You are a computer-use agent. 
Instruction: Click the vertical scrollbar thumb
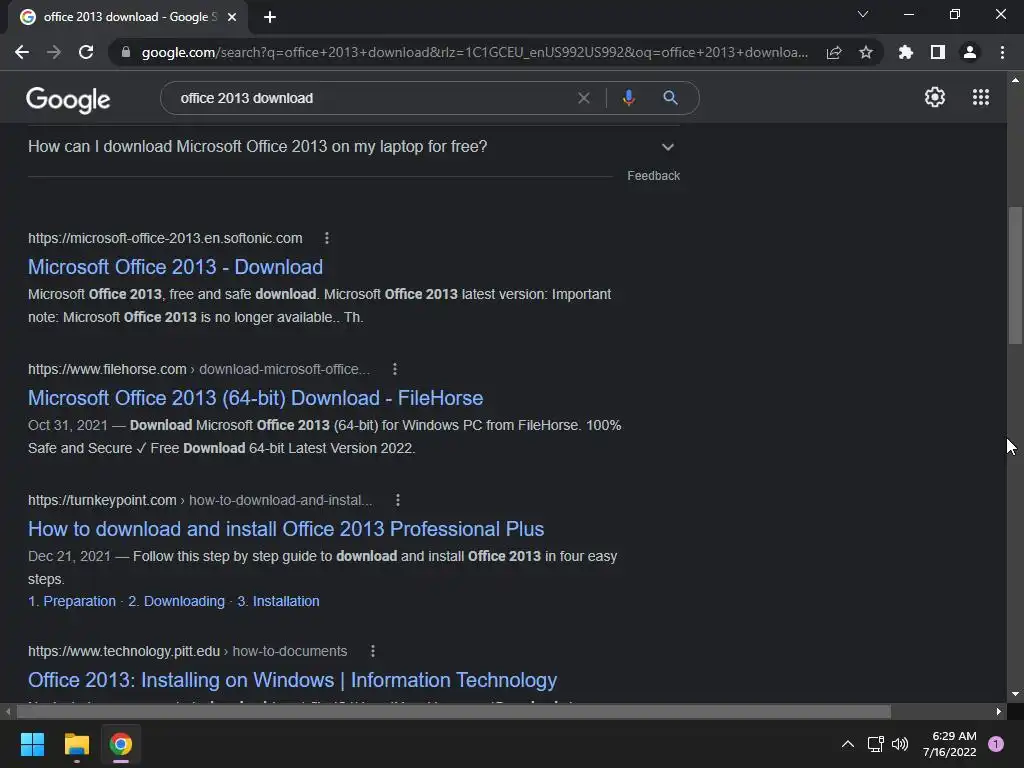(x=1015, y=274)
